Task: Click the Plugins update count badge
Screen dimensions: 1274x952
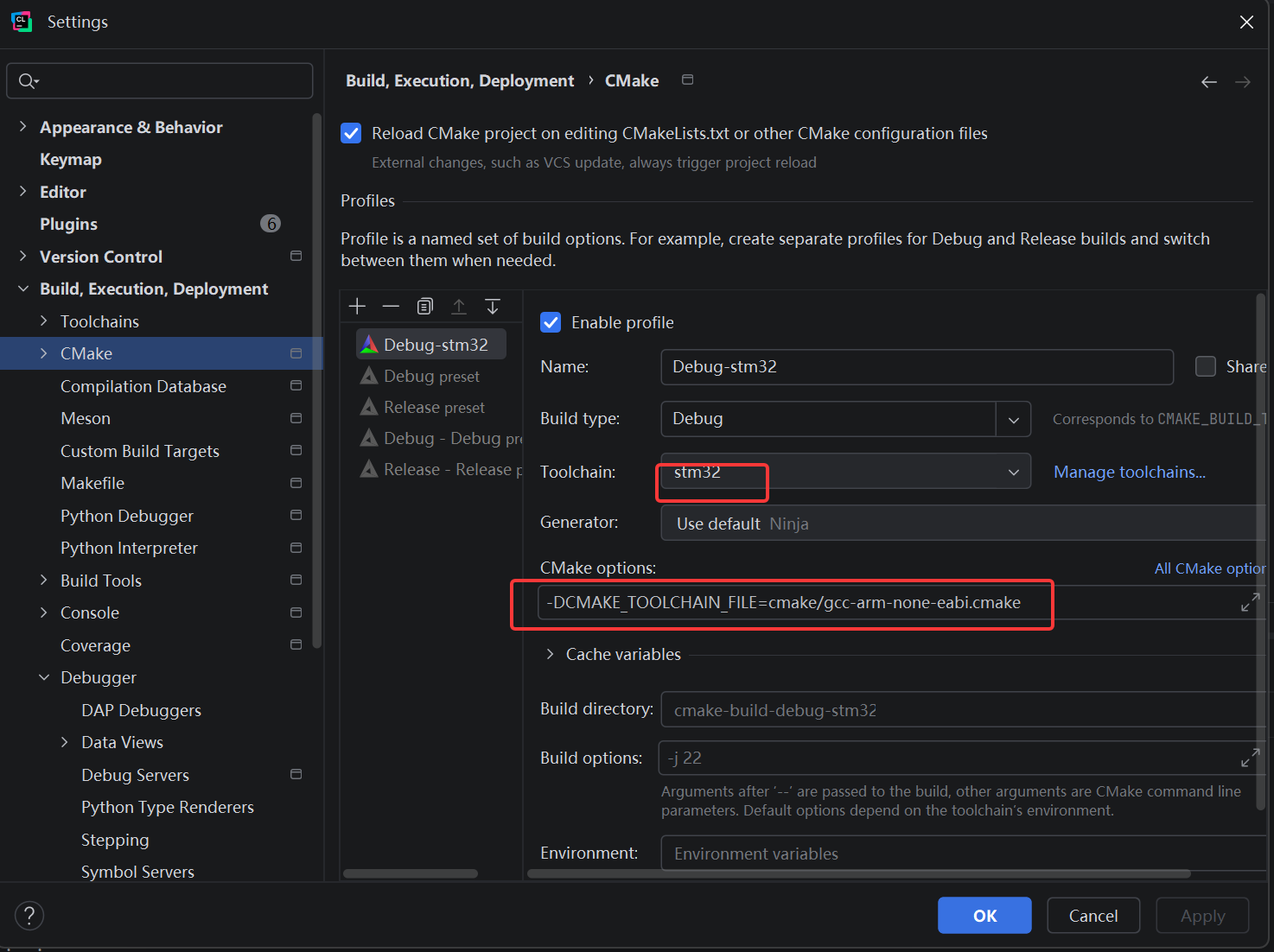Action: pos(271,224)
